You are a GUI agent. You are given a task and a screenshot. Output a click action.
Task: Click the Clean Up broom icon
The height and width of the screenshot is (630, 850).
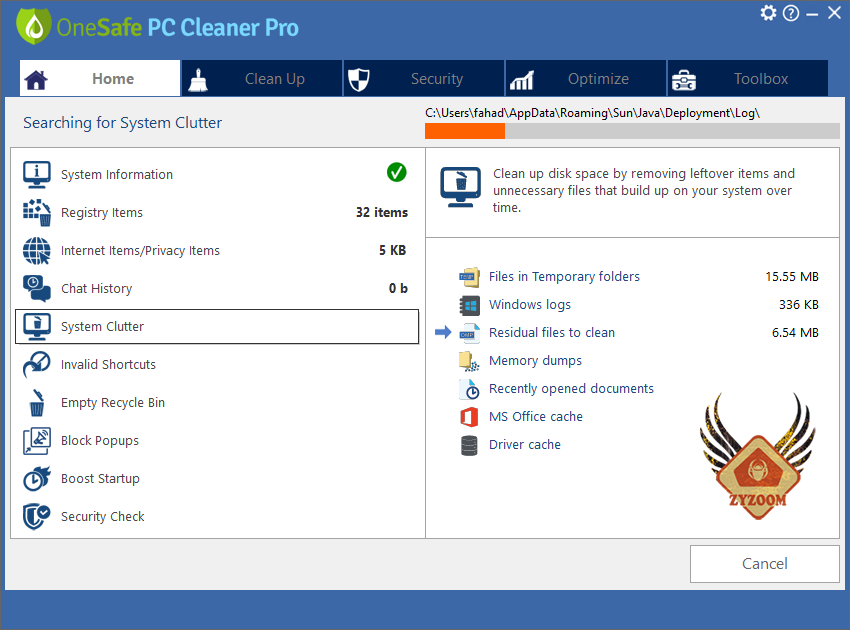(198, 80)
